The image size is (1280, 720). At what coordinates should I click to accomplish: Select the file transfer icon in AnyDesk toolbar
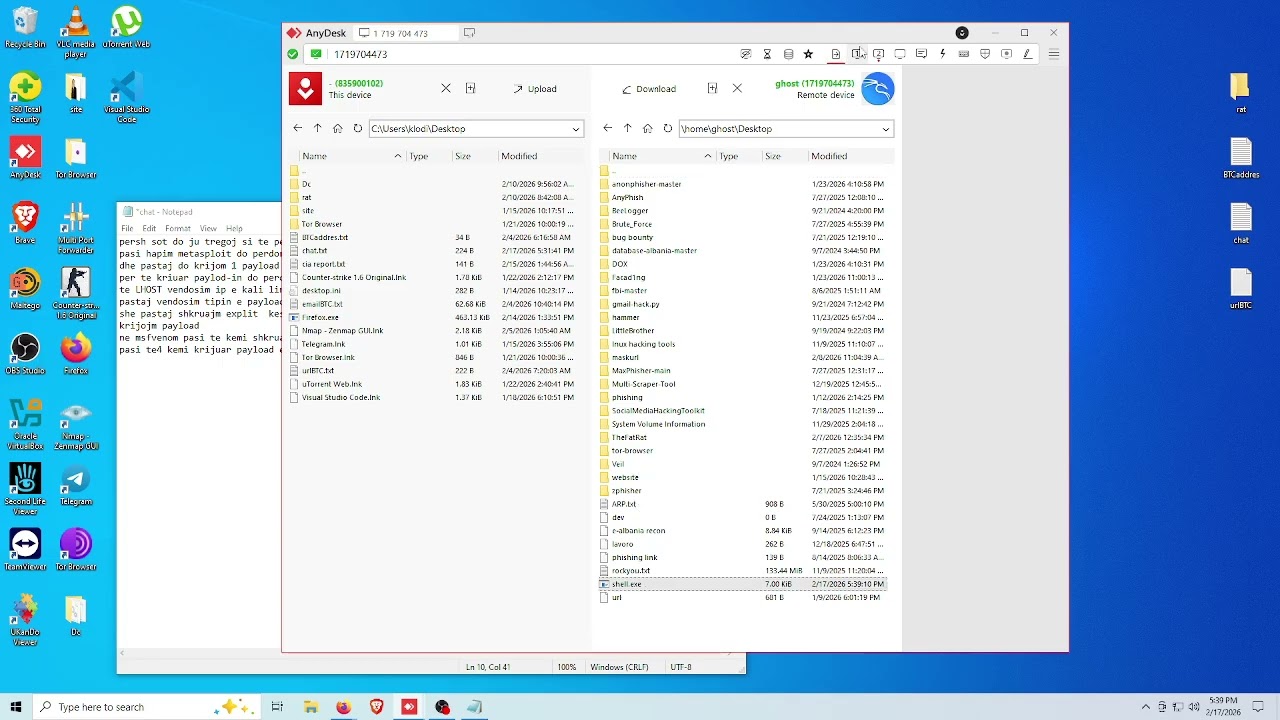(x=836, y=54)
